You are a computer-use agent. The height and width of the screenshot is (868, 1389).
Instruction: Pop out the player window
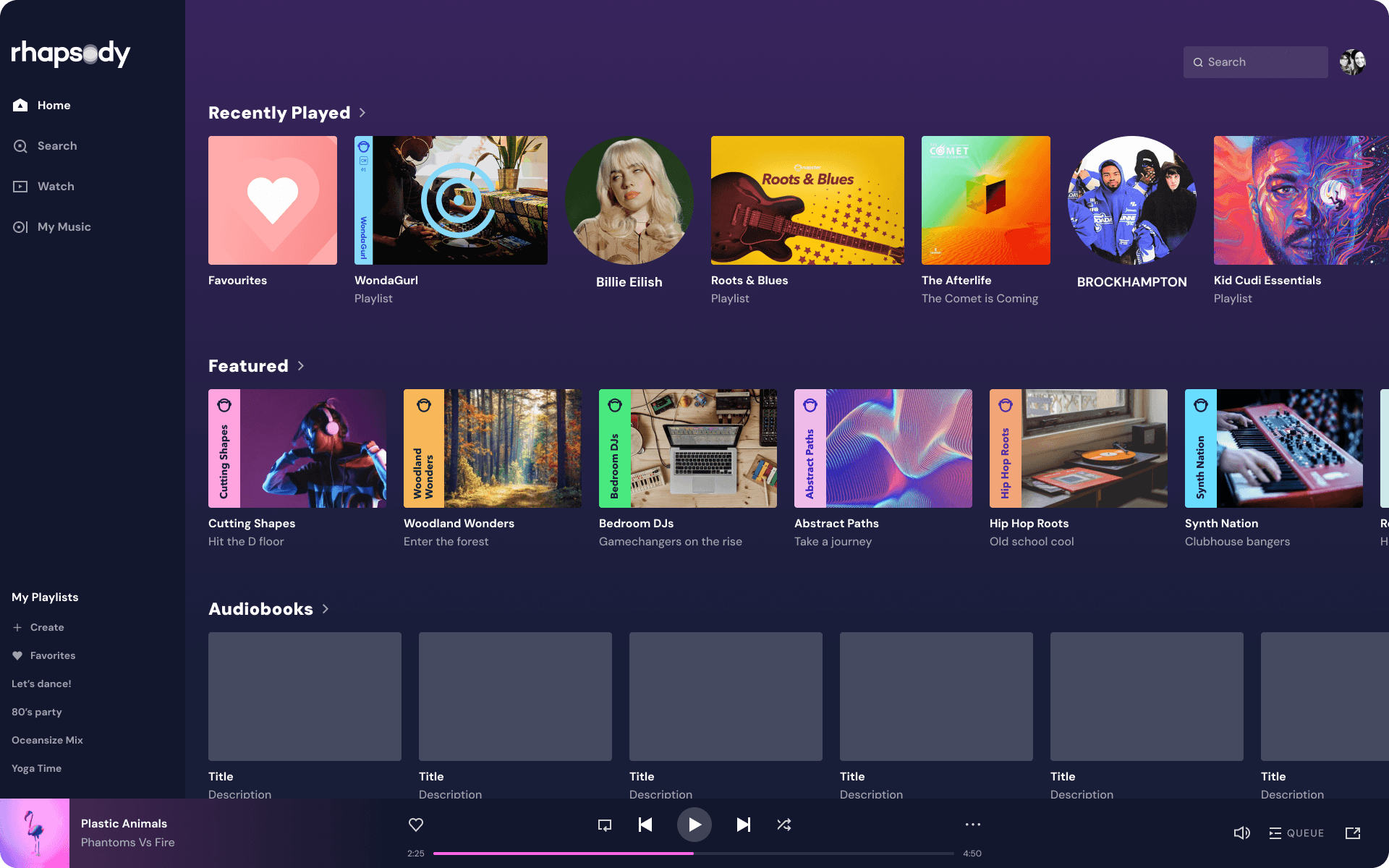(x=1353, y=833)
